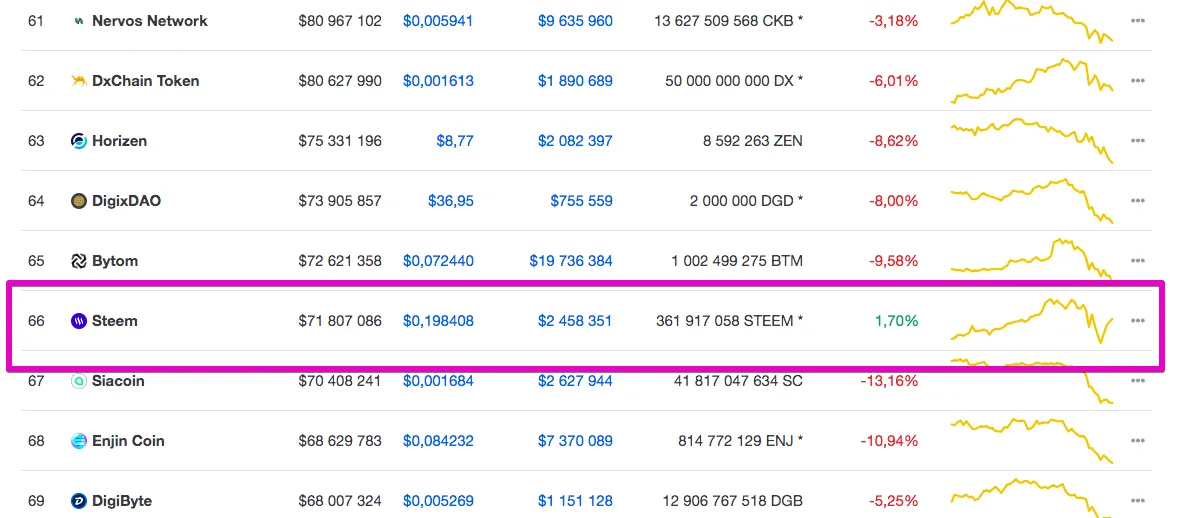The image size is (1198, 518).
Task: Click the Enjin Coin logo icon
Action: tap(79, 441)
